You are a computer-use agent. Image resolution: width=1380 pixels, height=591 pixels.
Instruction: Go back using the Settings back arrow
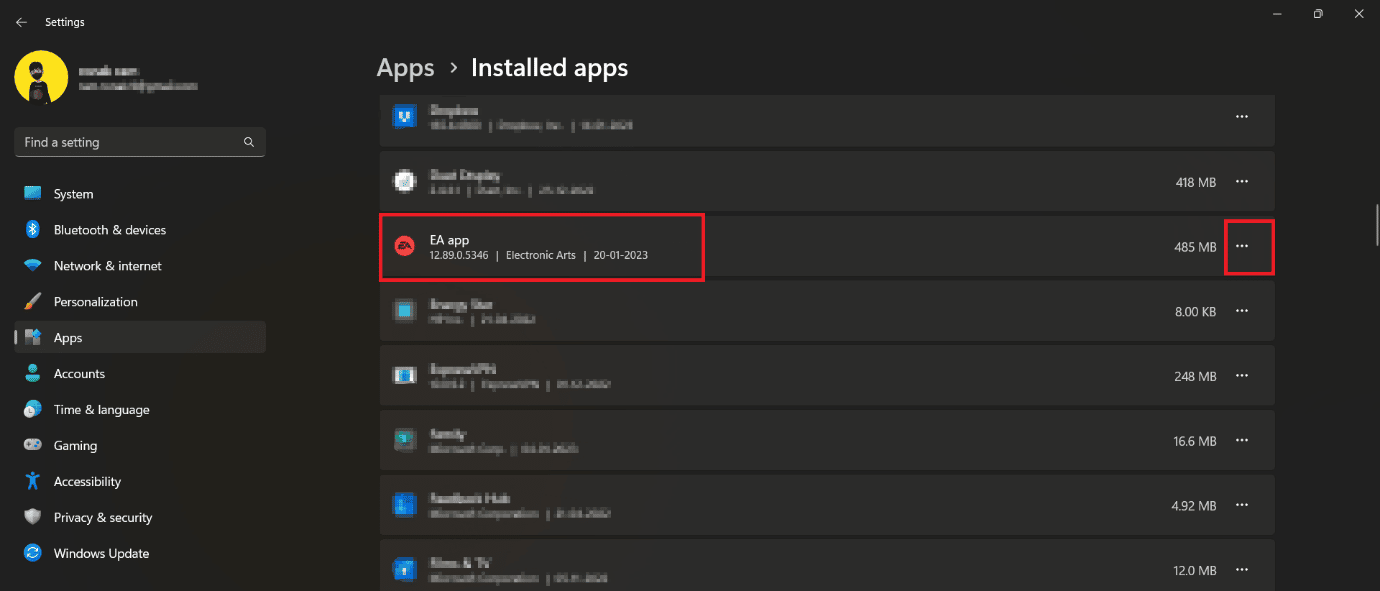coord(21,22)
